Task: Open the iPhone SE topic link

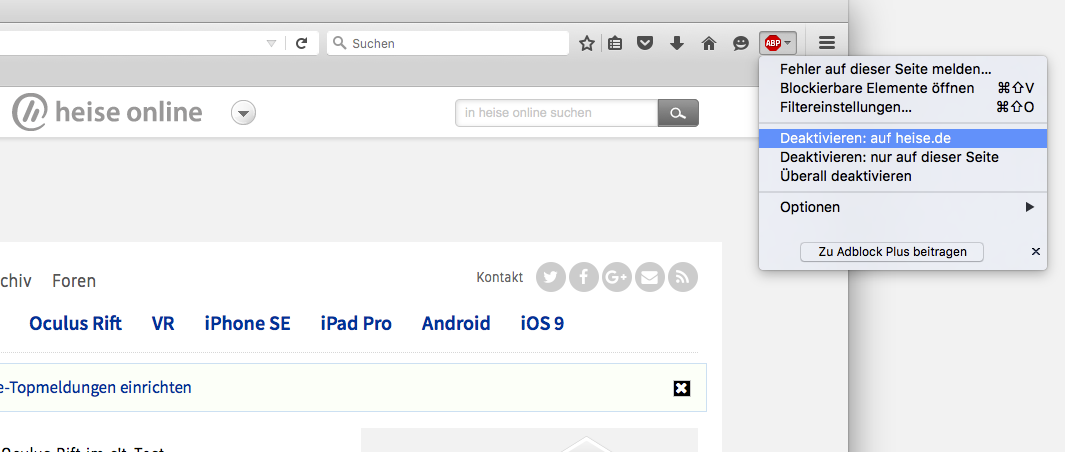Action: click(247, 324)
